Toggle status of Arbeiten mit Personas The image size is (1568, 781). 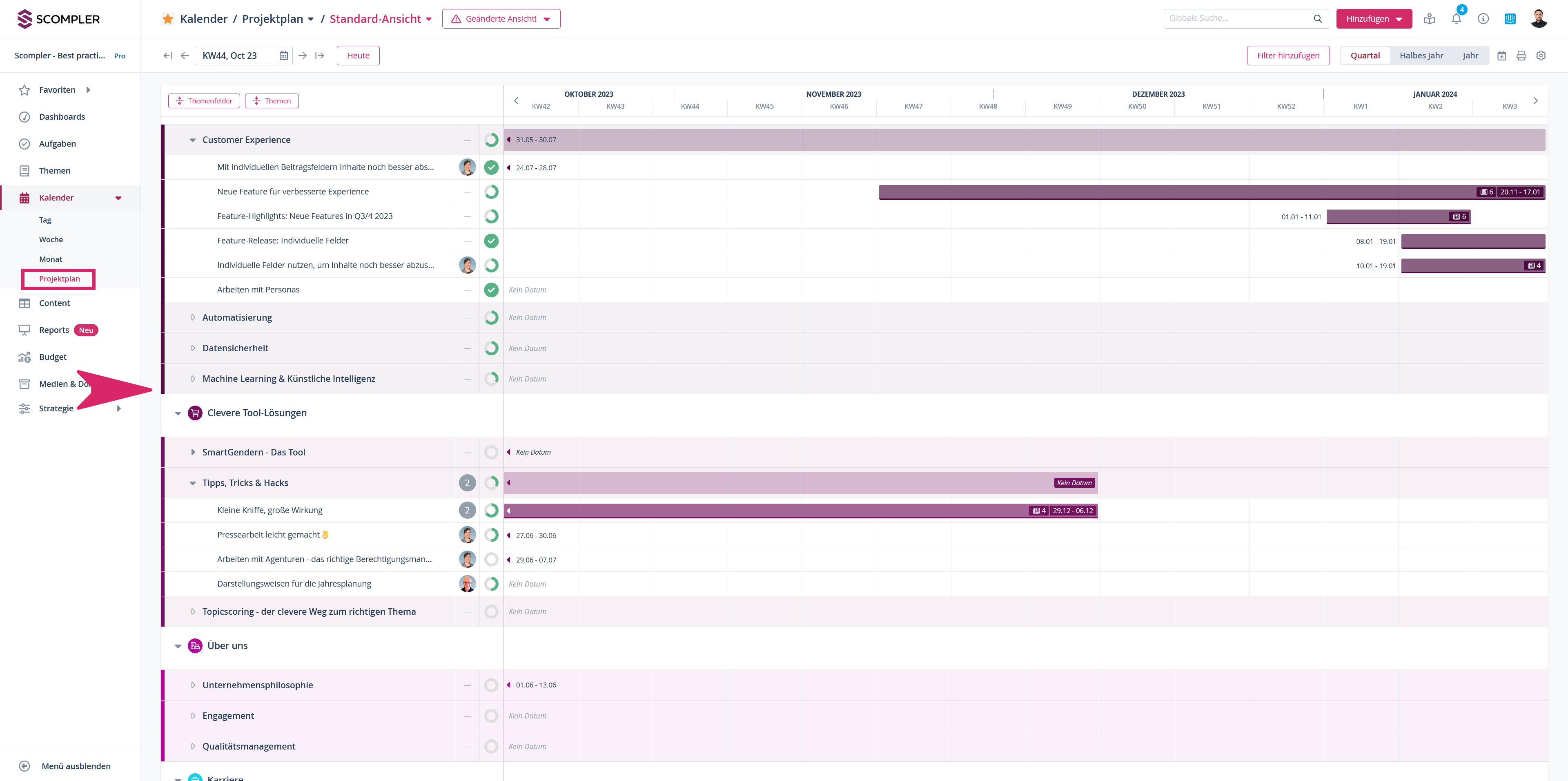[491, 290]
